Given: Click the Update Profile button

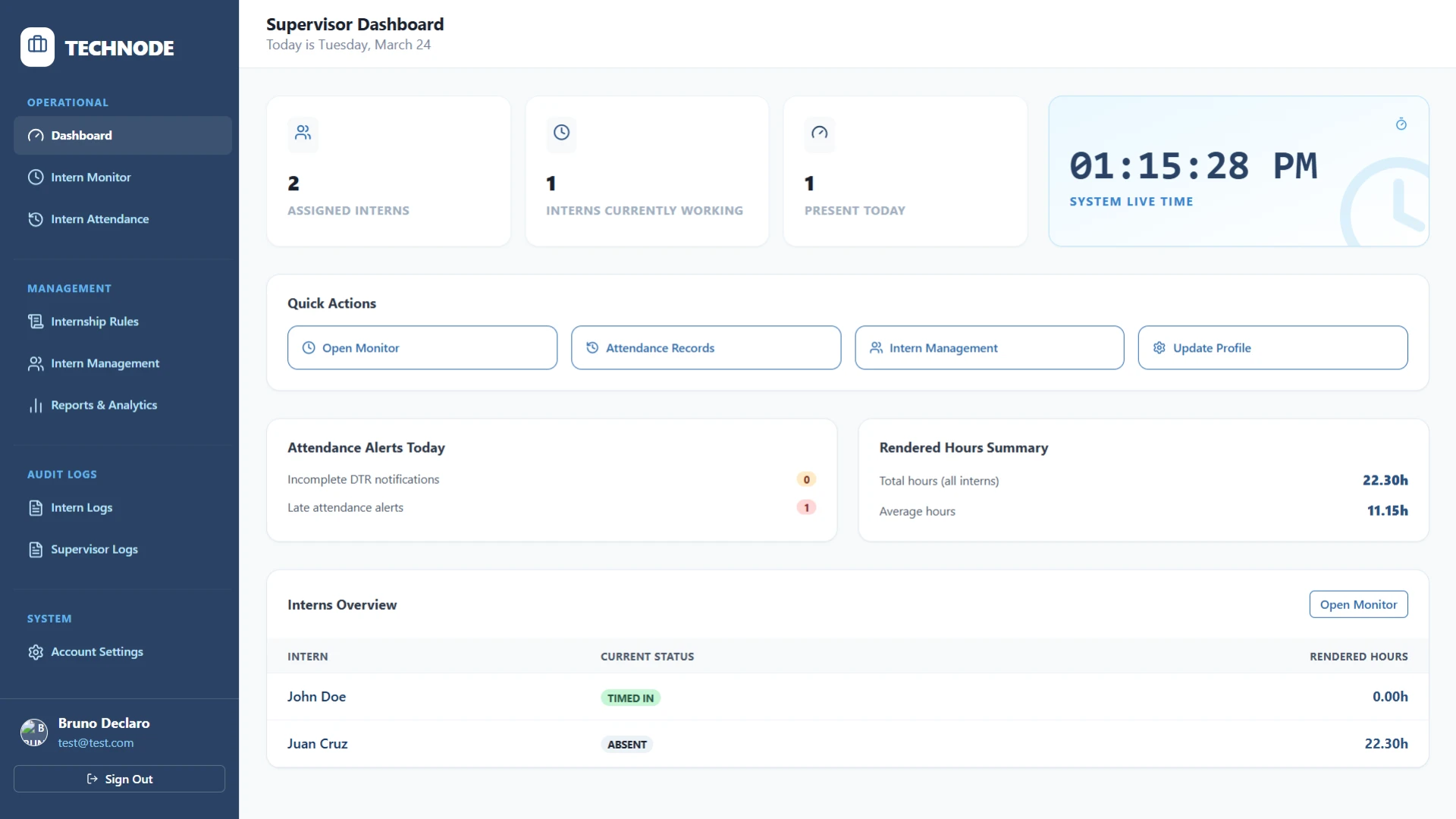Looking at the screenshot, I should [x=1273, y=348].
